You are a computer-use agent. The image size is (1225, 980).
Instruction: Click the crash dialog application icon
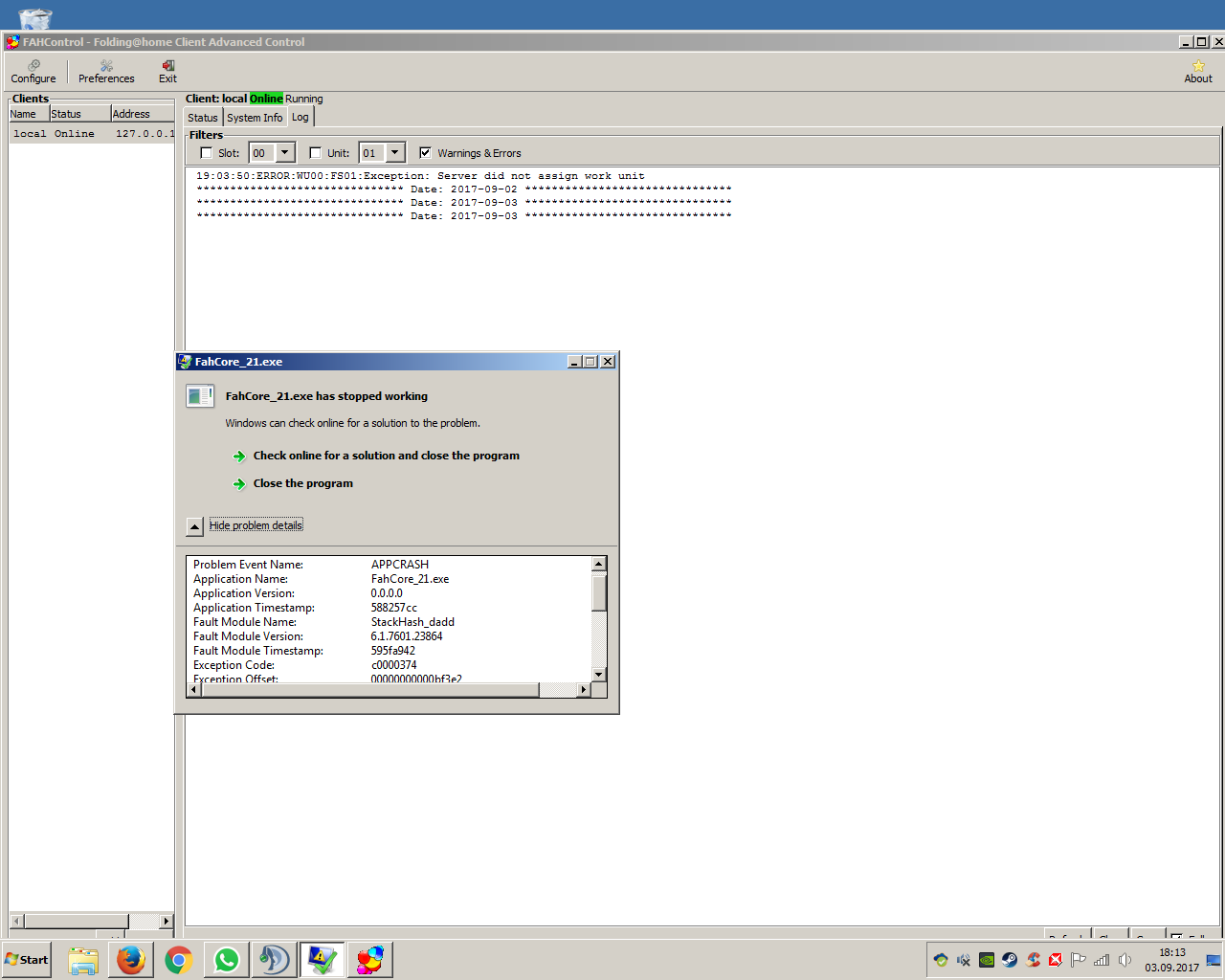click(x=200, y=396)
